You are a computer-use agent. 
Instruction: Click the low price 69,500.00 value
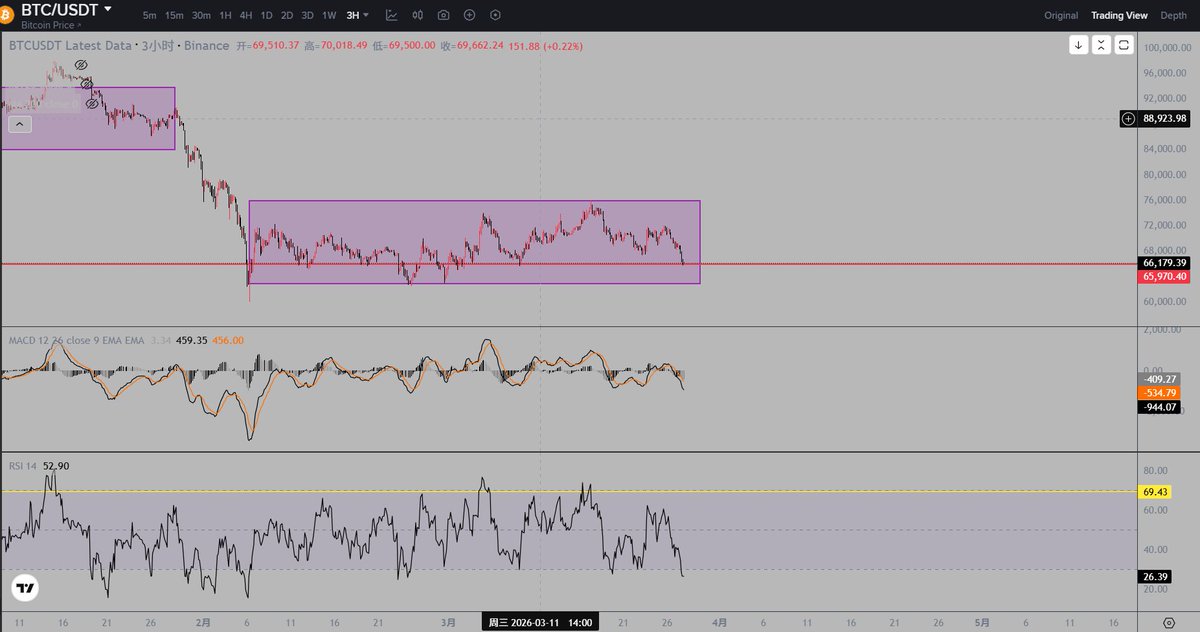point(410,46)
